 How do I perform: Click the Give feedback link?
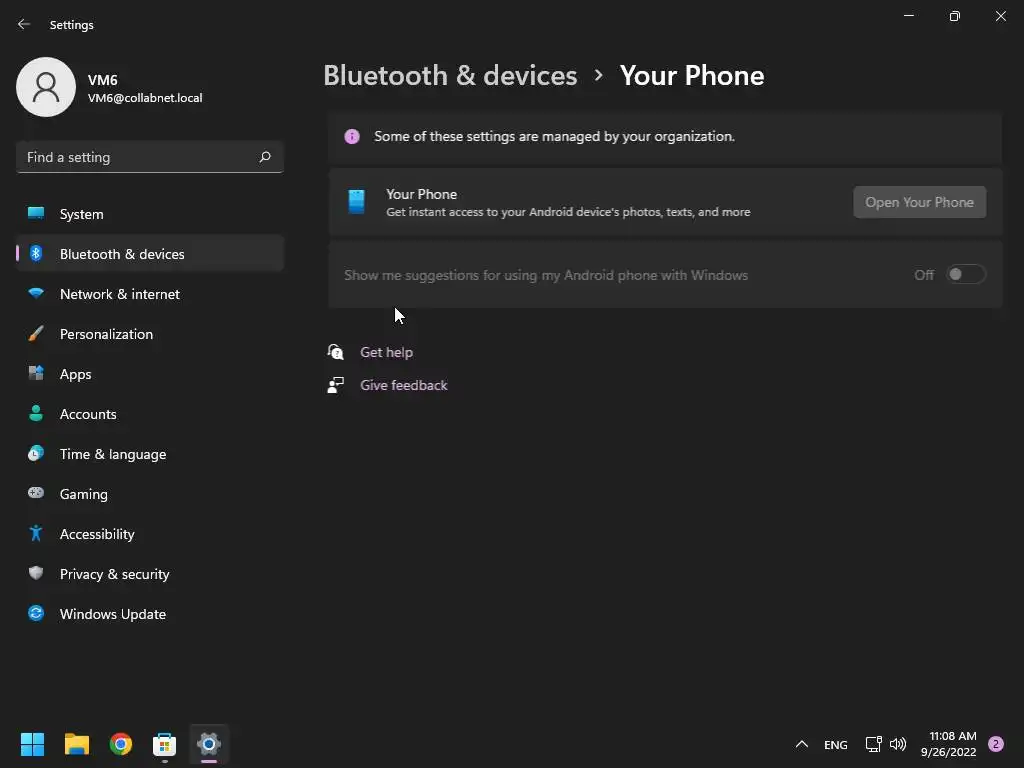pyautogui.click(x=404, y=385)
